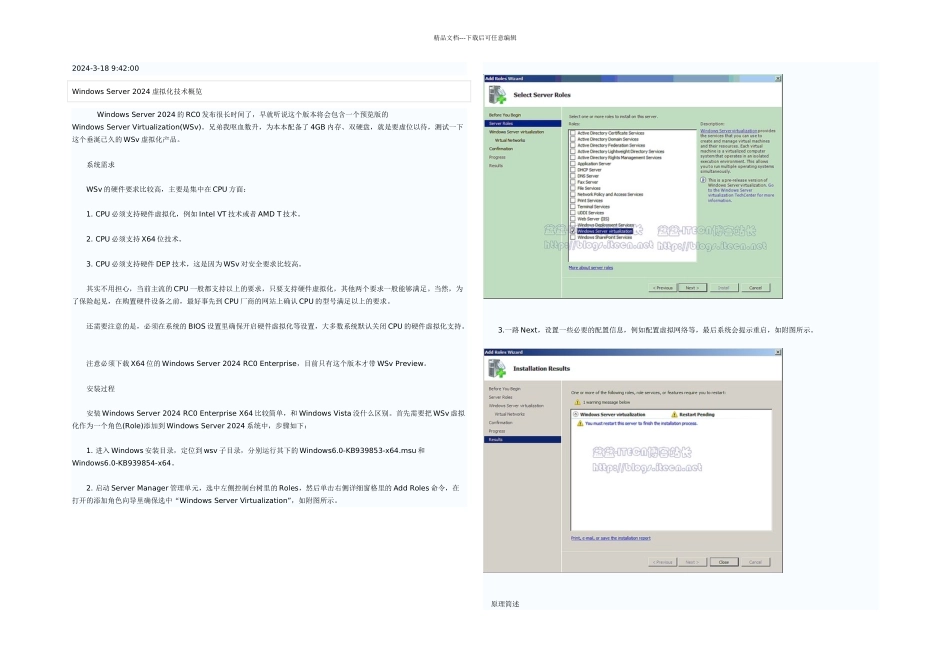Tick the Print Services role checkbox
950x672 pixels.
573,201
